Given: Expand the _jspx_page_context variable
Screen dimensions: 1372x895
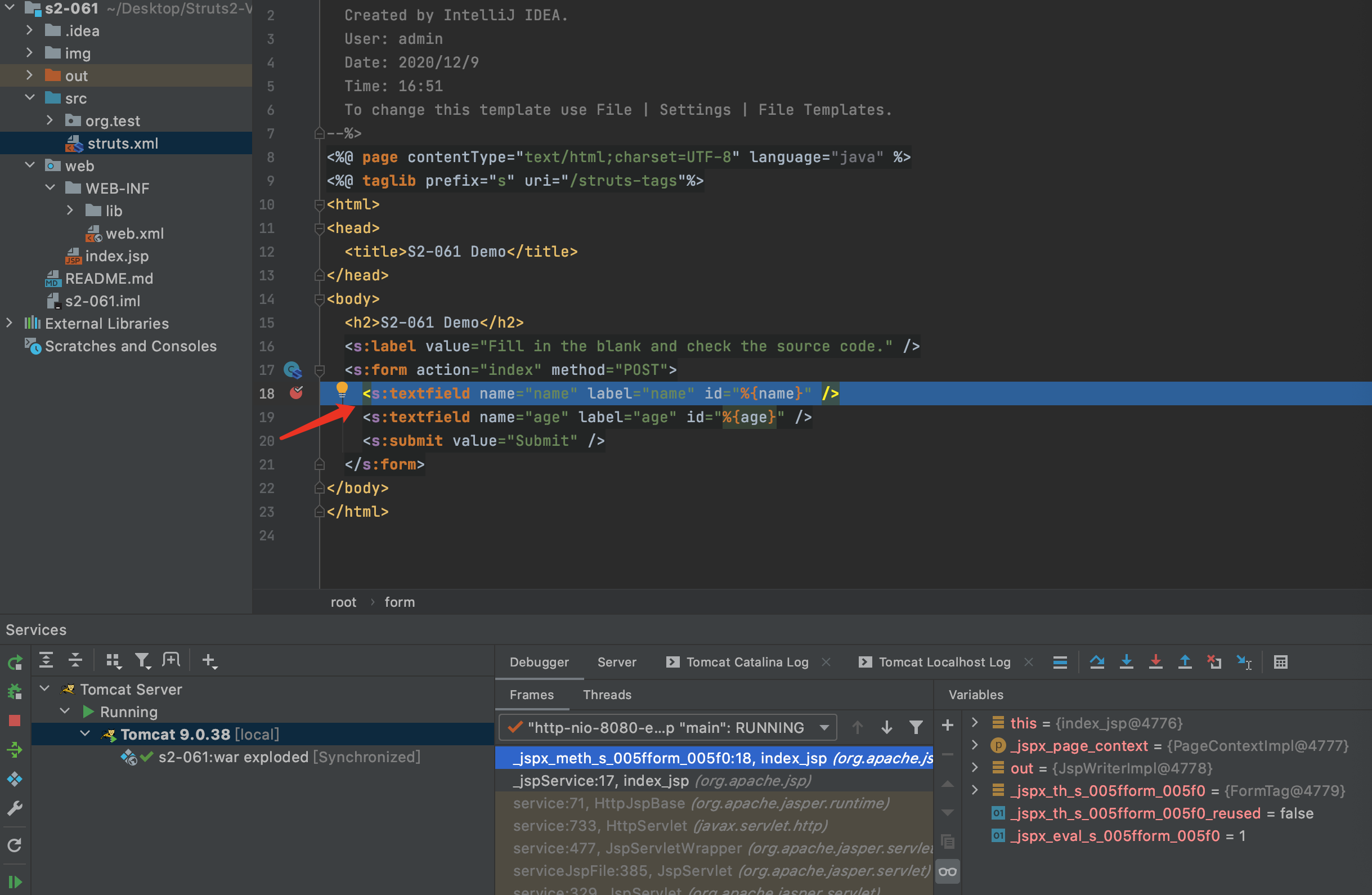Looking at the screenshot, I should [974, 745].
